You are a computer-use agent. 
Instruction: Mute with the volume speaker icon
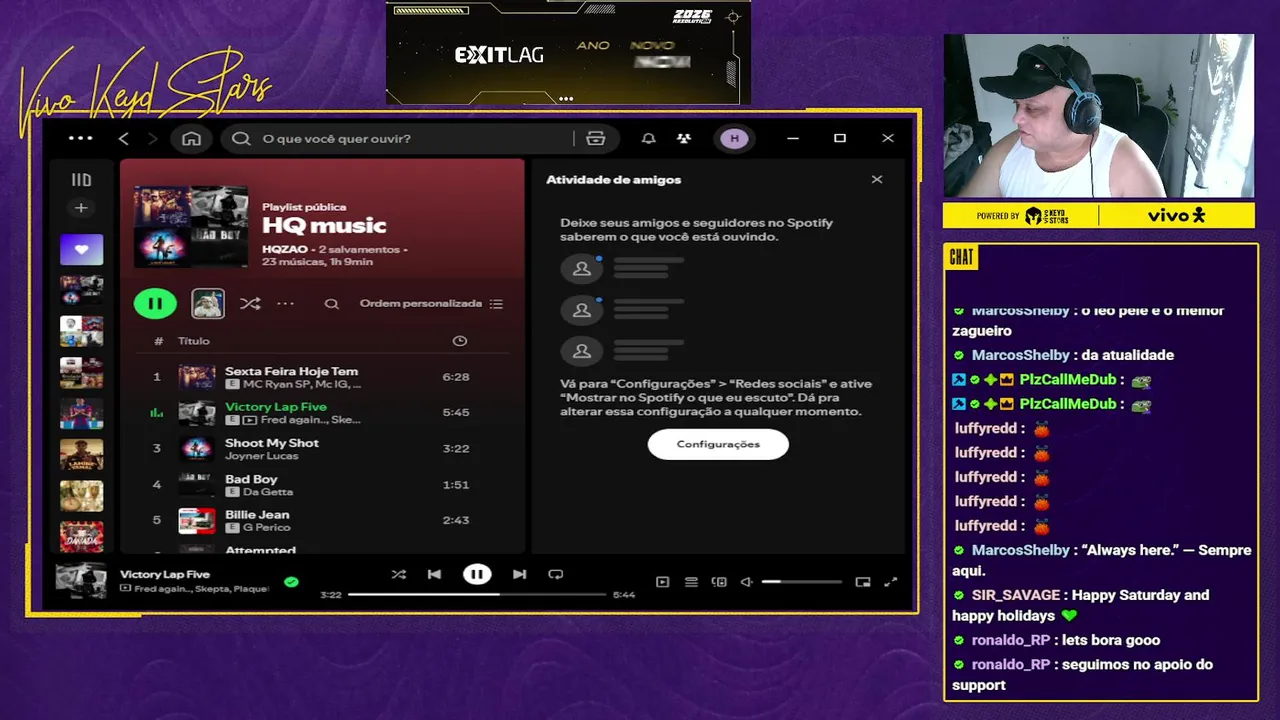click(x=746, y=582)
